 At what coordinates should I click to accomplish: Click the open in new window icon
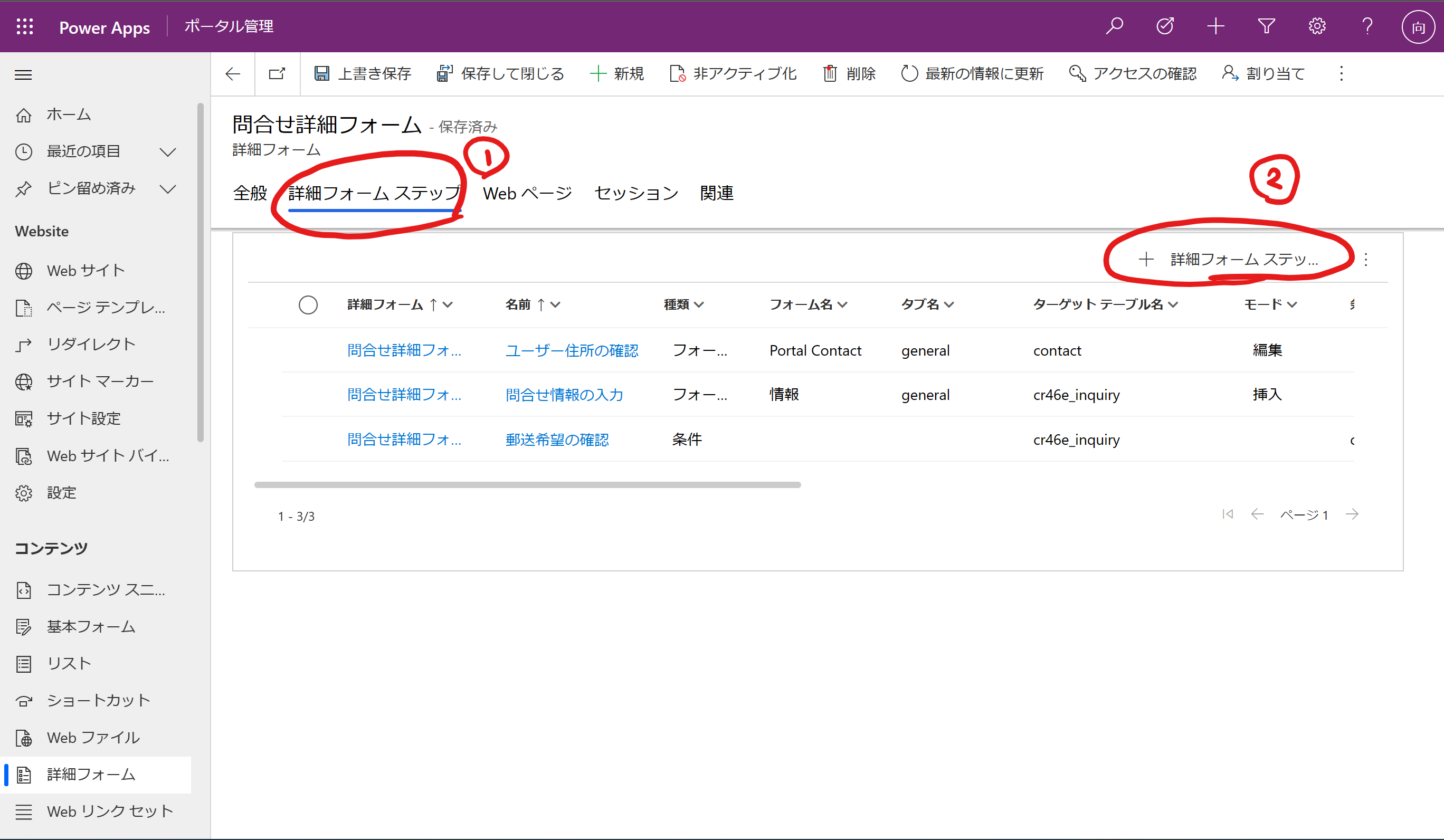[277, 73]
